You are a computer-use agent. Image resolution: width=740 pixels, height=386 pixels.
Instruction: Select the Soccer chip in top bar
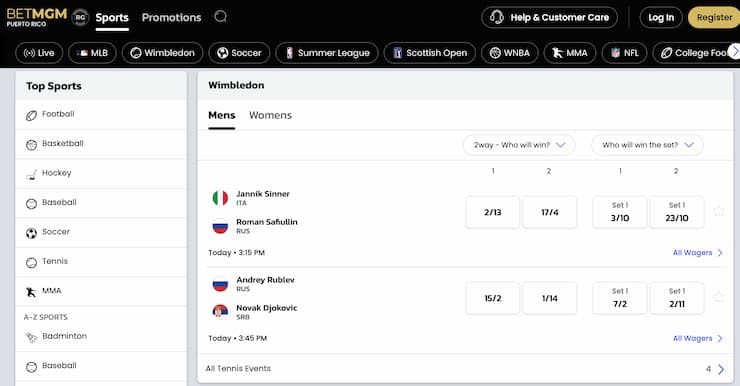point(239,53)
